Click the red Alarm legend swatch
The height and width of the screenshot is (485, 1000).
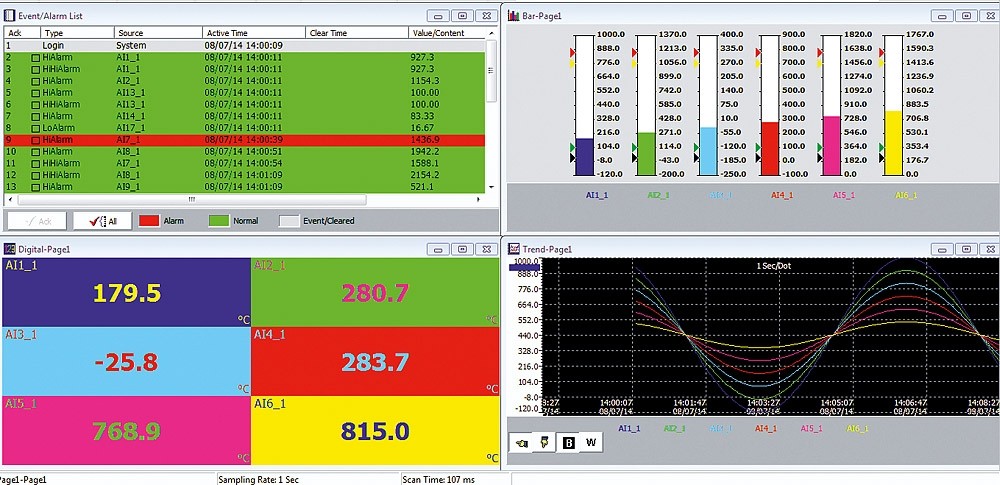149,221
